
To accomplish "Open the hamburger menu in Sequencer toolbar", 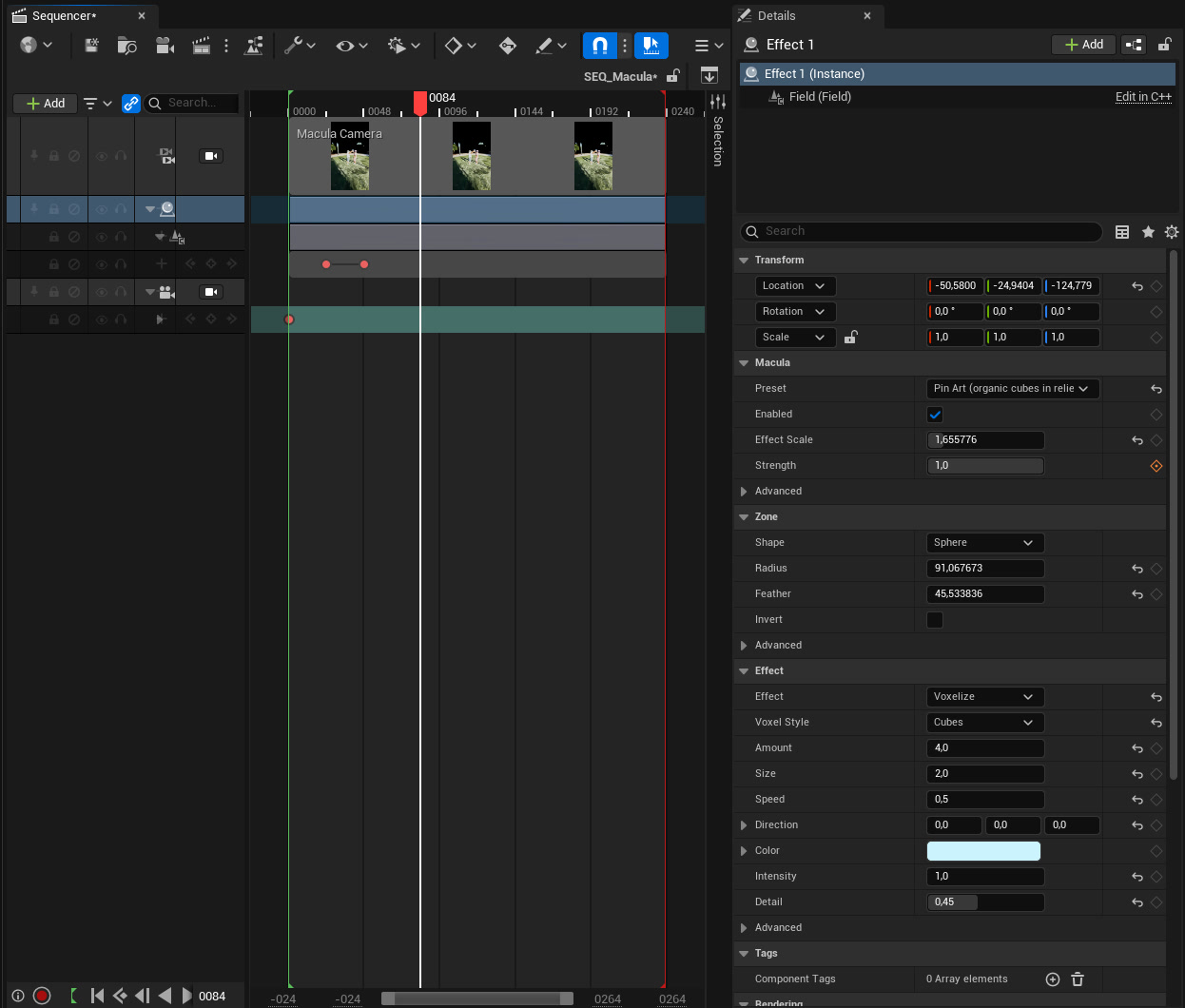I will point(709,45).
